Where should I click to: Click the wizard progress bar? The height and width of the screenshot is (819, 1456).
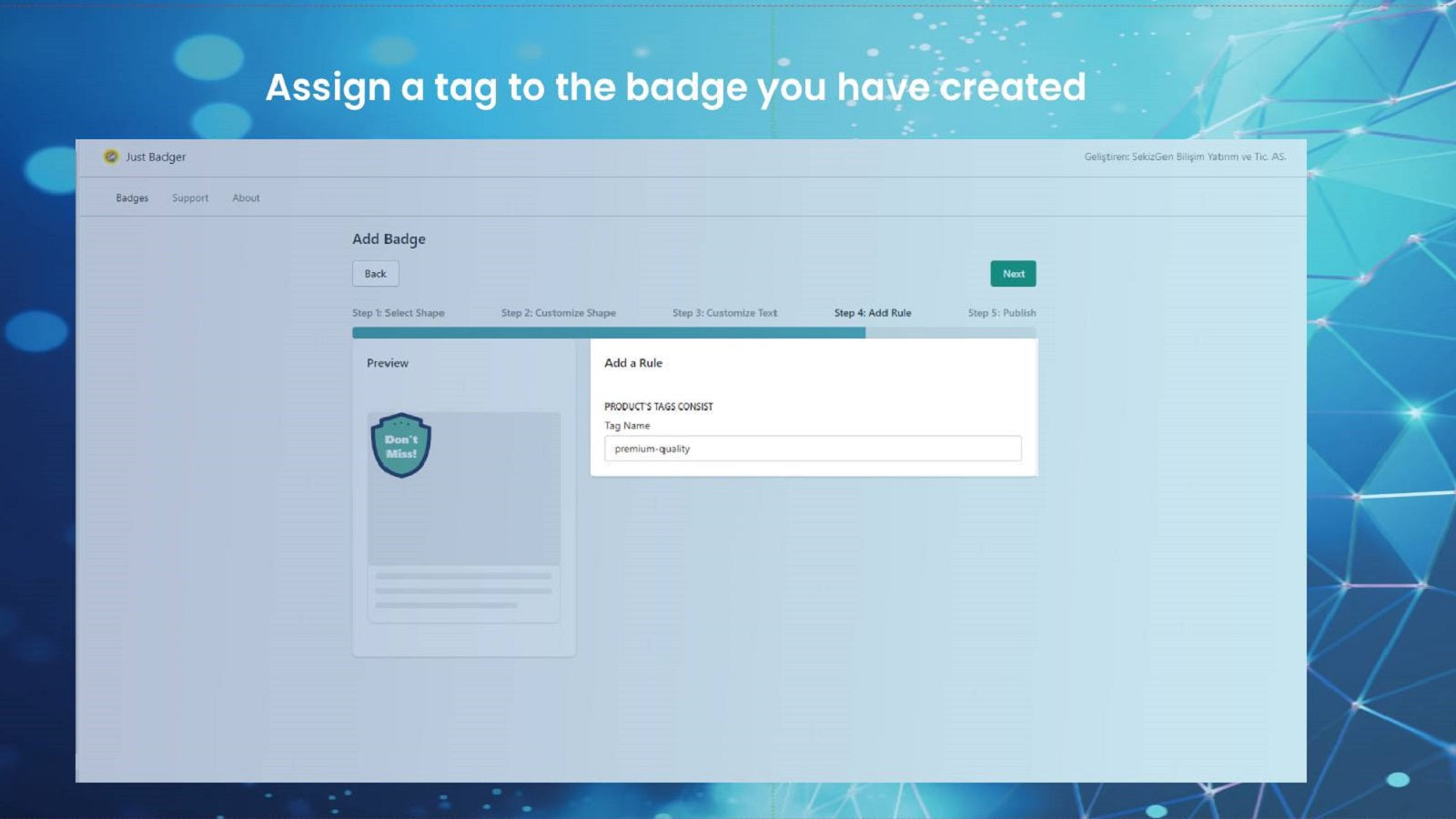(694, 333)
